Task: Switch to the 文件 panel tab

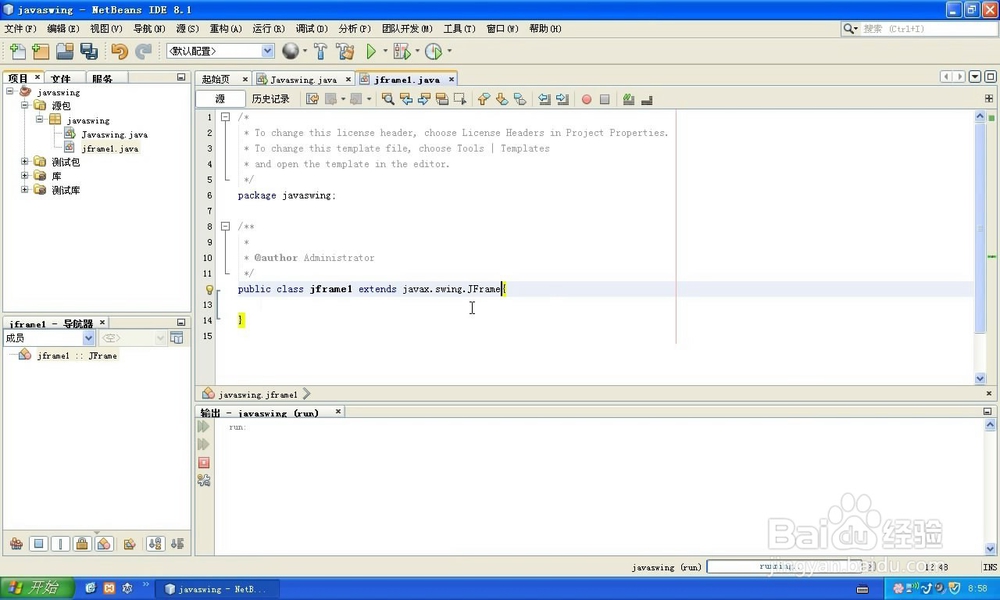Action: [61, 78]
